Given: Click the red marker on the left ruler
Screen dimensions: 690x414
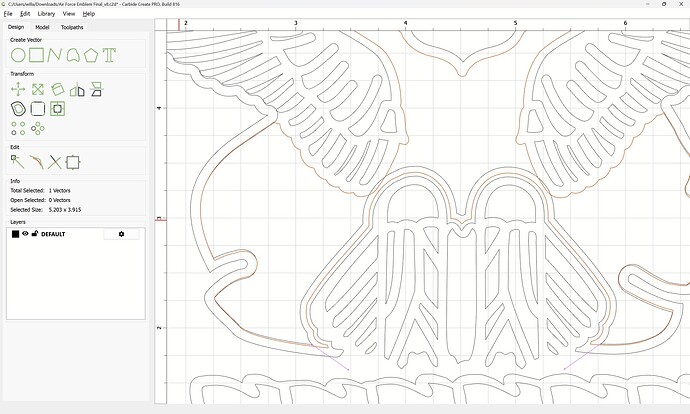Looking at the screenshot, I should tap(161, 219).
